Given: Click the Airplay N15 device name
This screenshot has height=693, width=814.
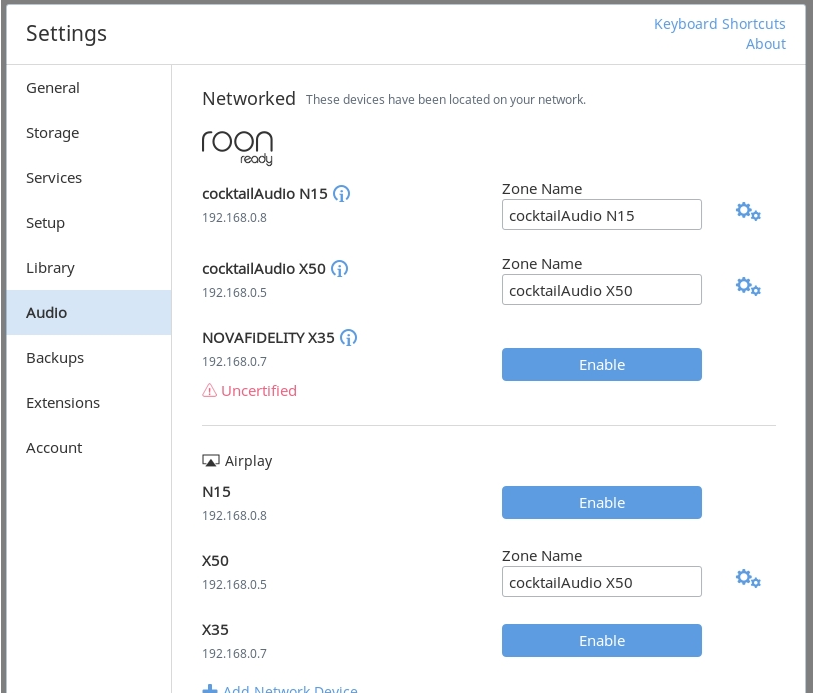Looking at the screenshot, I should point(216,492).
